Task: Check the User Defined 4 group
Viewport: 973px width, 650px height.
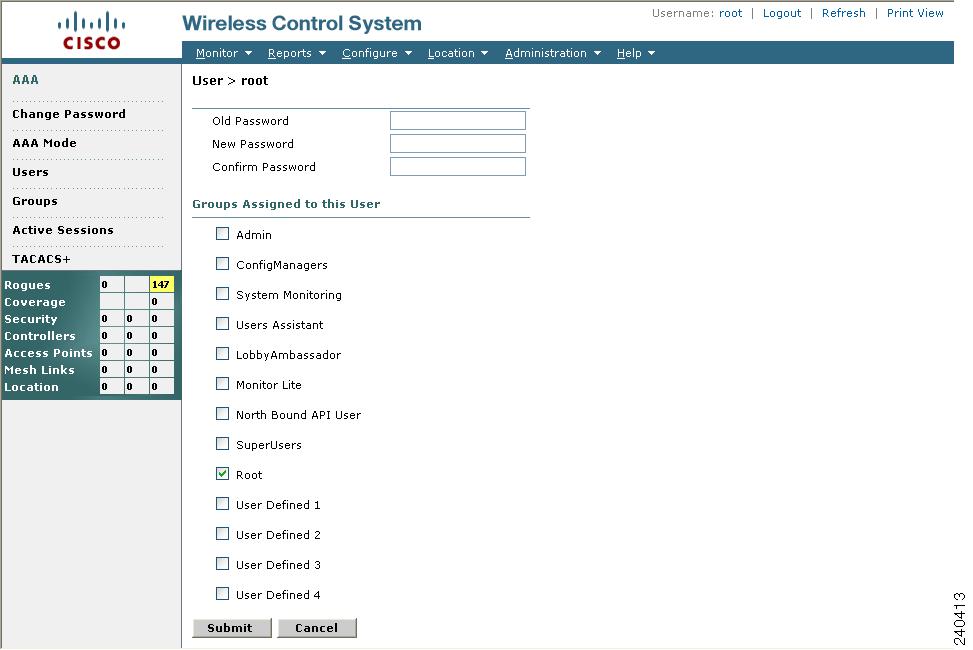Action: pos(222,594)
